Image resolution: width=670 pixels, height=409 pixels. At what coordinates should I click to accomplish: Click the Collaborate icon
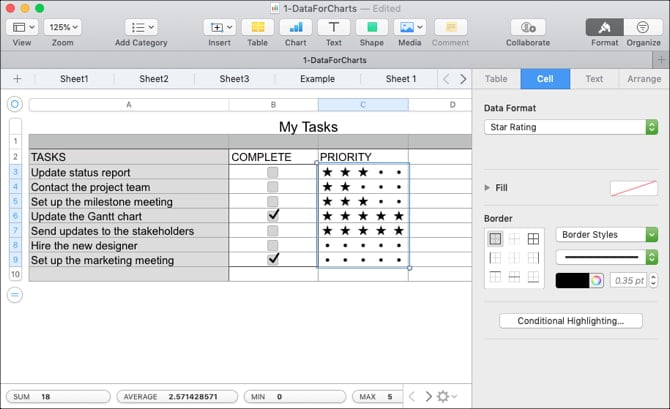(527, 27)
